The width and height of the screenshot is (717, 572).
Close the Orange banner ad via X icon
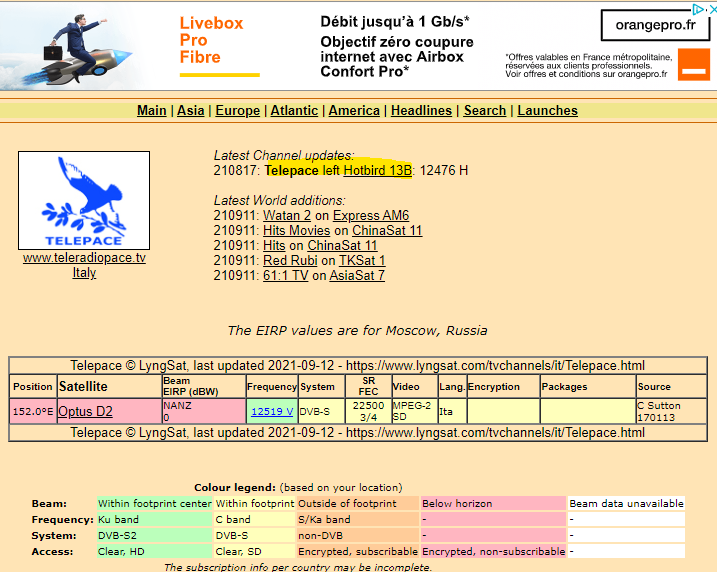tap(712, 9)
